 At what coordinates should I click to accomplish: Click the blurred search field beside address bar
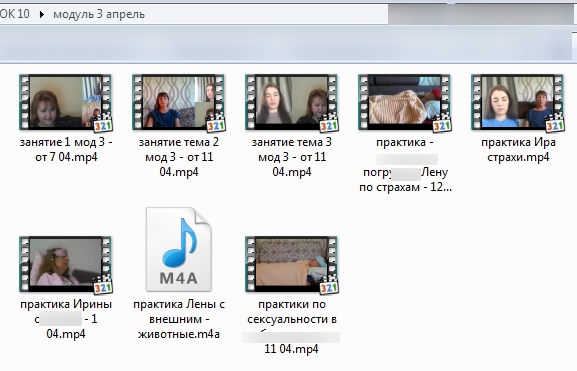(x=481, y=14)
